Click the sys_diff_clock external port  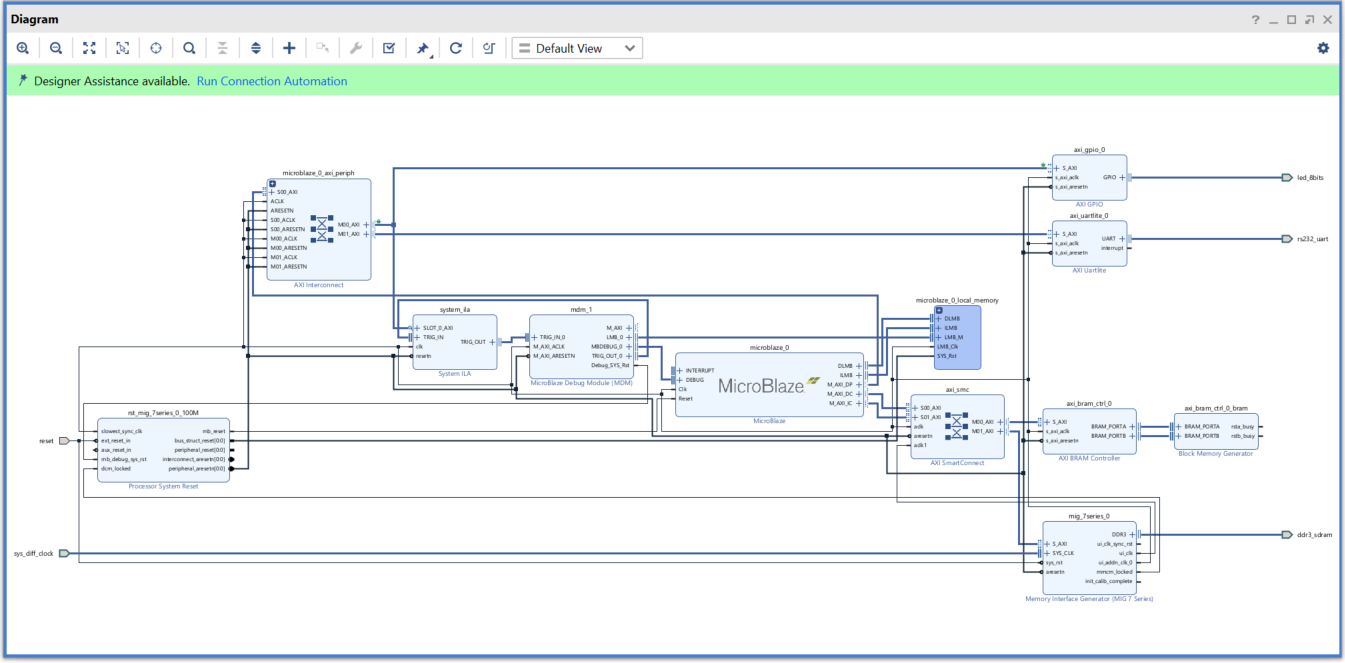click(64, 553)
